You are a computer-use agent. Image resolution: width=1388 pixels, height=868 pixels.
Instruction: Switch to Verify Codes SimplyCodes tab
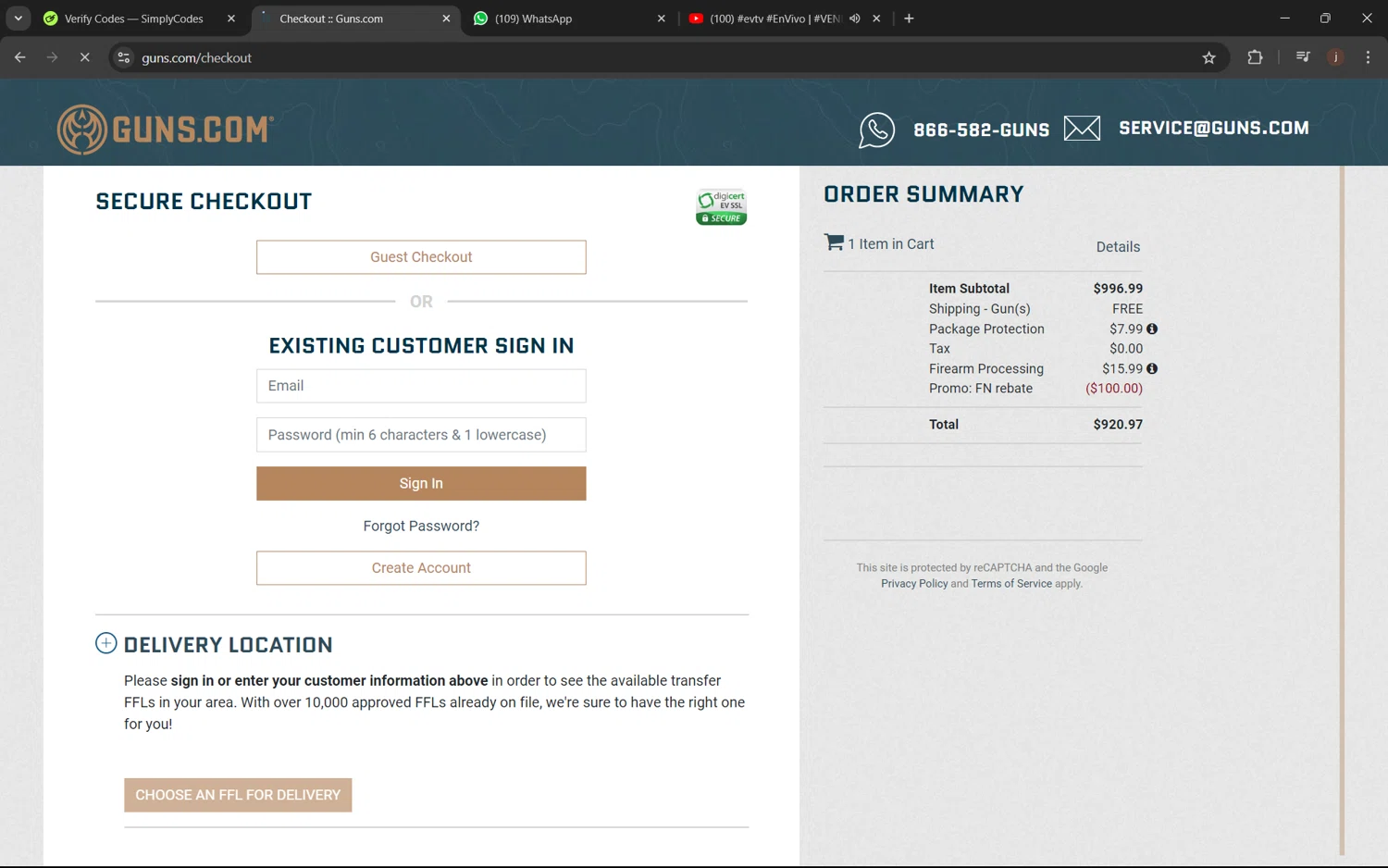133,19
